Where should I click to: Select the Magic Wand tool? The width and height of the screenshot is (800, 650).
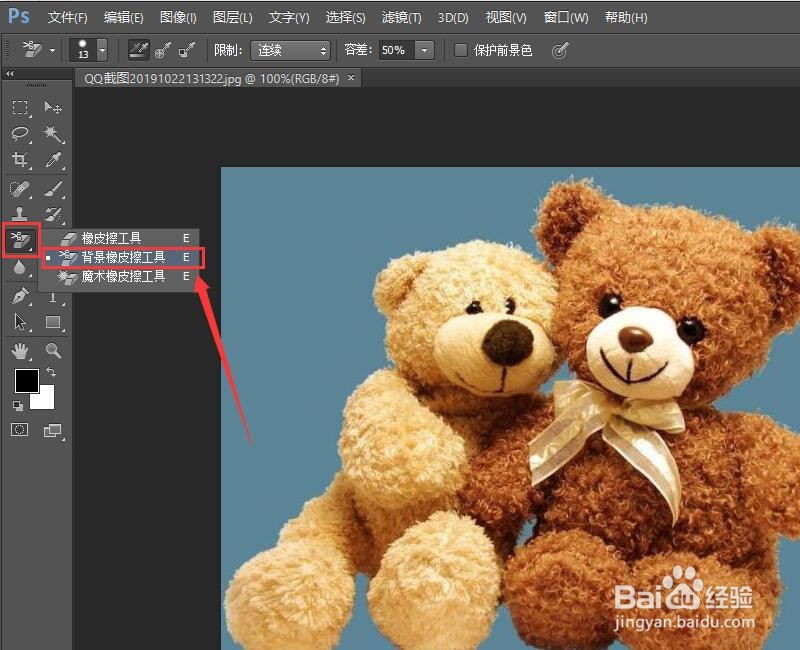pyautogui.click(x=53, y=134)
